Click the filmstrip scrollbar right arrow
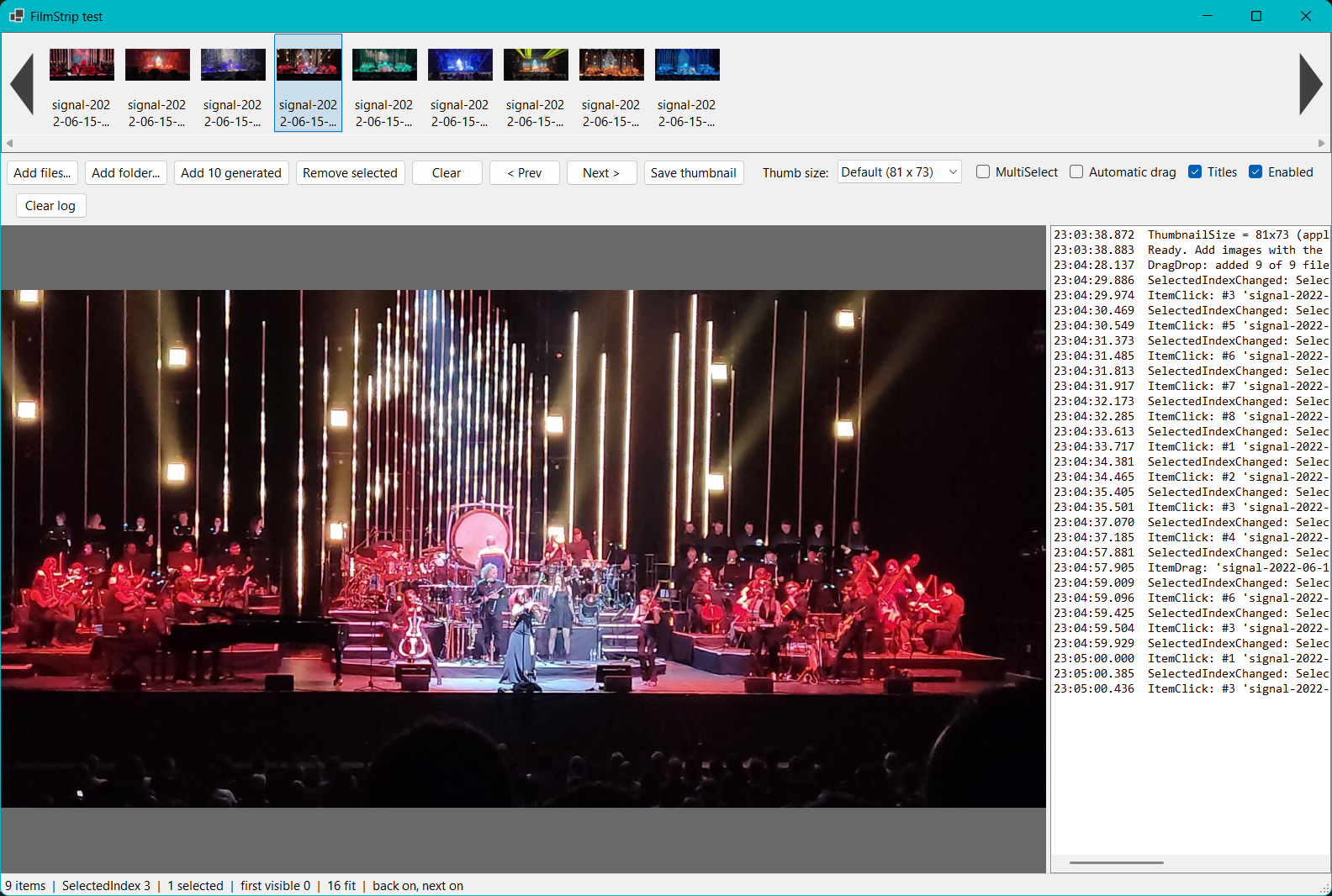The image size is (1332, 896). point(1321,143)
